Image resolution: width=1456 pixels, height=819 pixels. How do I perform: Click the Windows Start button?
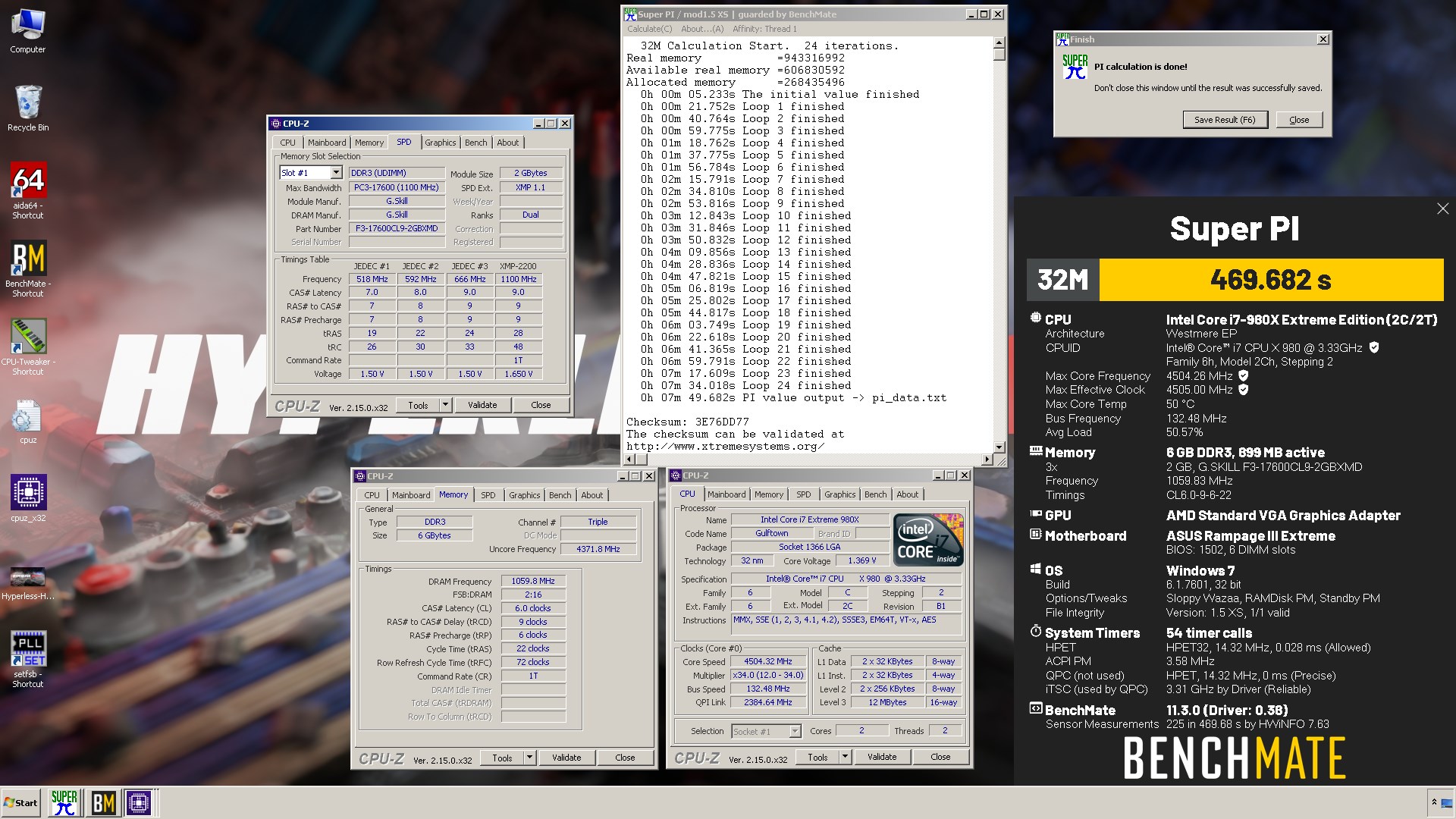click(x=20, y=802)
